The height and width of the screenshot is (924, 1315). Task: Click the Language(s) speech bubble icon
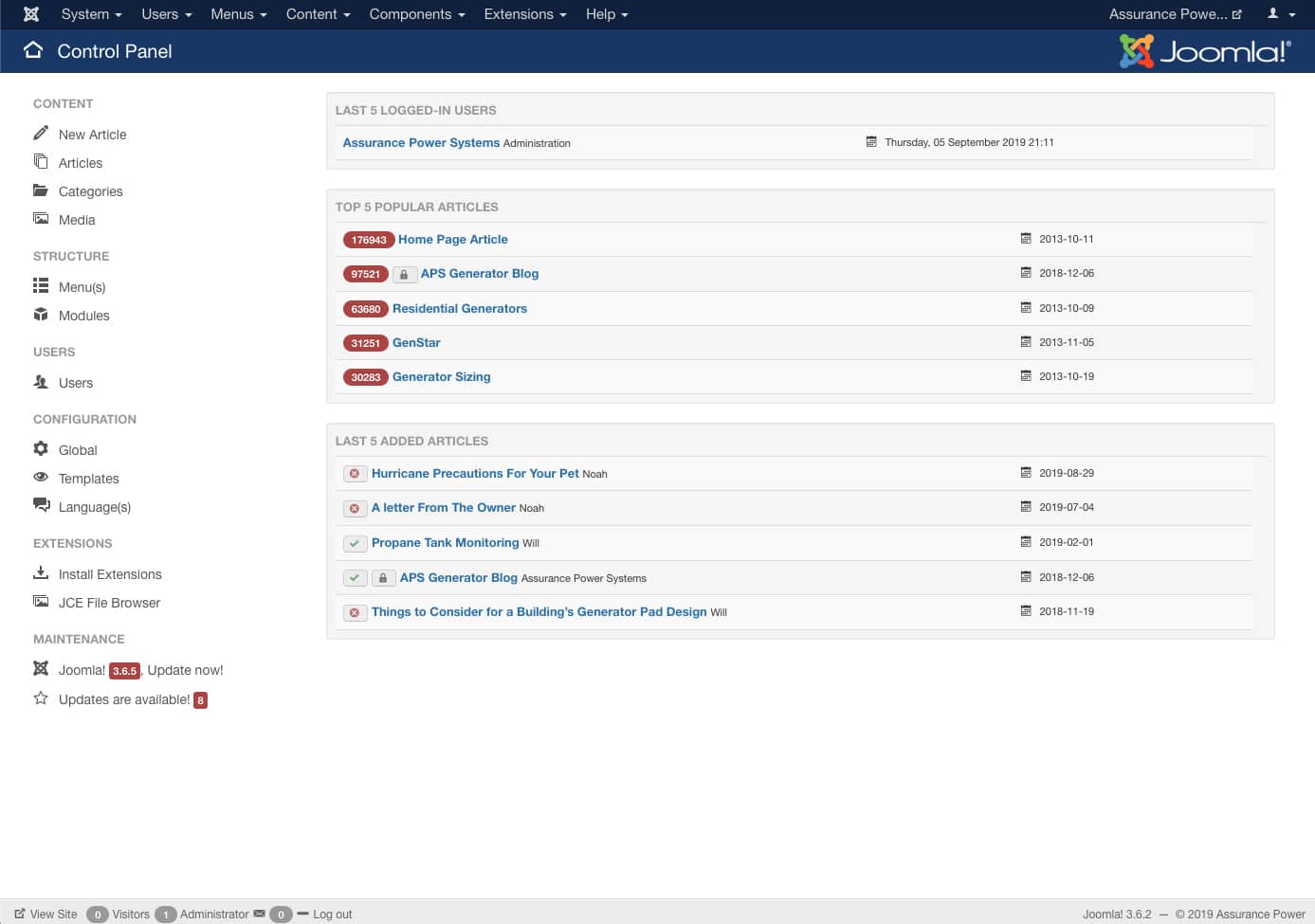point(42,504)
